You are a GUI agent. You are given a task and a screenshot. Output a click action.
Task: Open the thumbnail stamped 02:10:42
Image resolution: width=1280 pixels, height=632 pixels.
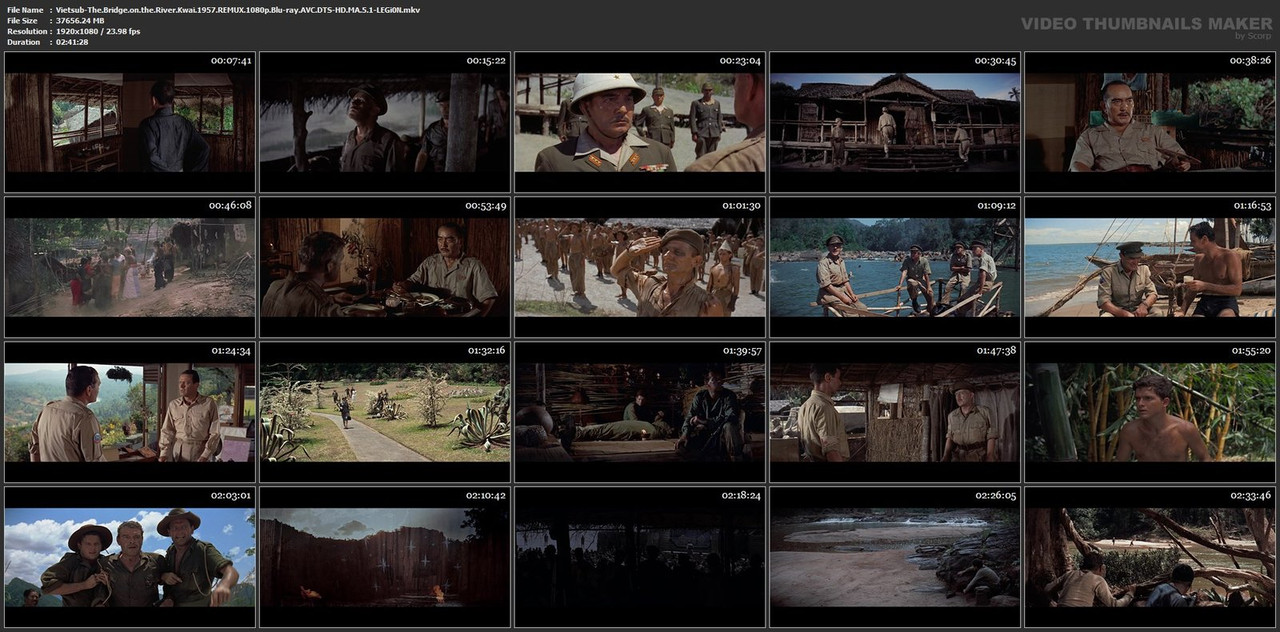[385, 557]
